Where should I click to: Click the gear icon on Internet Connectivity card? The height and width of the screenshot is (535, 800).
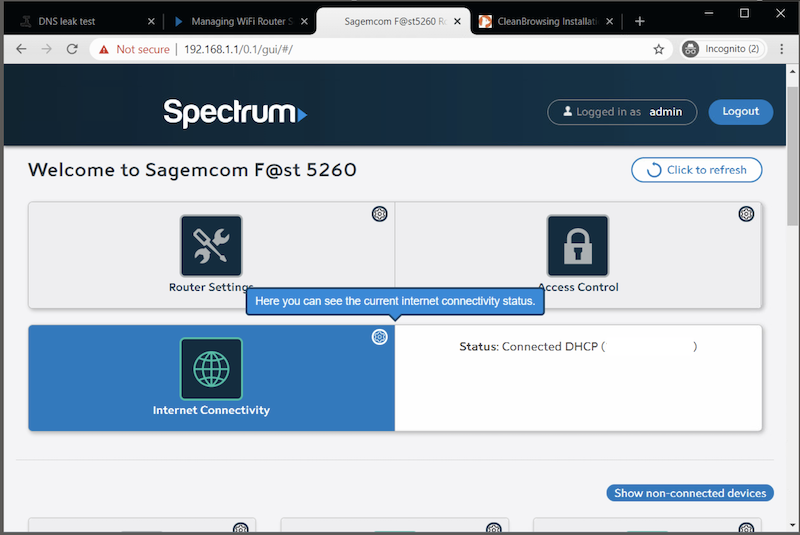click(x=379, y=337)
